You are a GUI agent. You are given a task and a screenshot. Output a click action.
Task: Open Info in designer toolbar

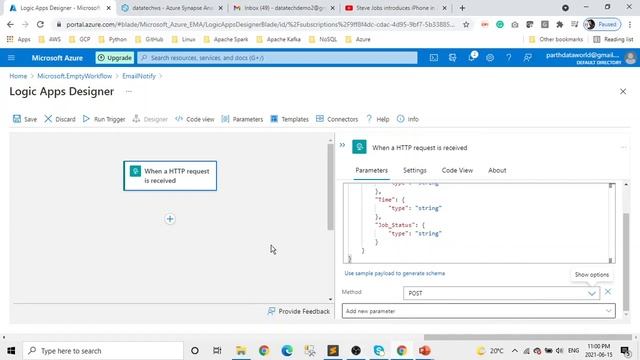(x=407, y=119)
